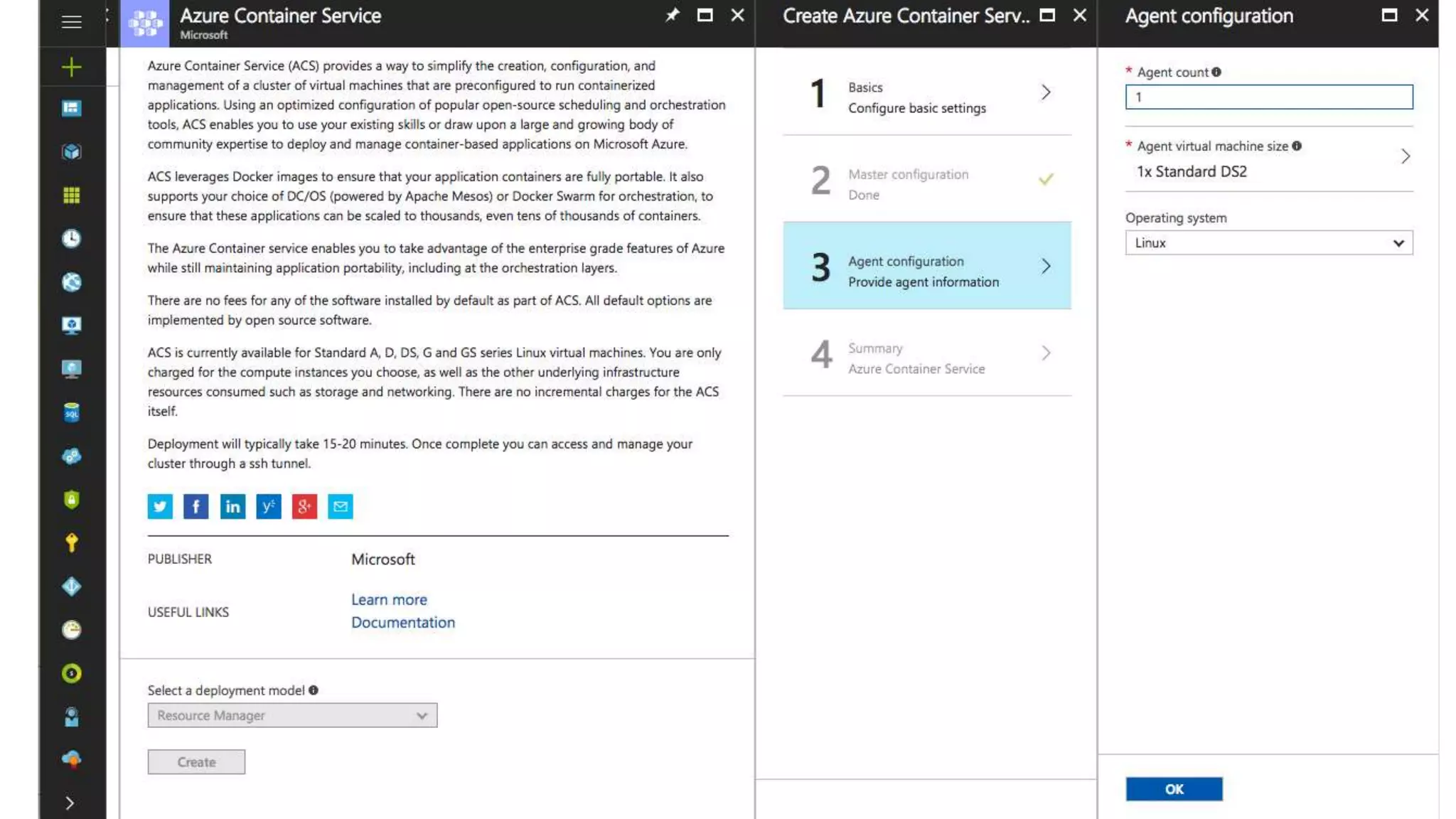Select step 4 Summary
Viewport: 1456px width, 819px height.
click(927, 353)
